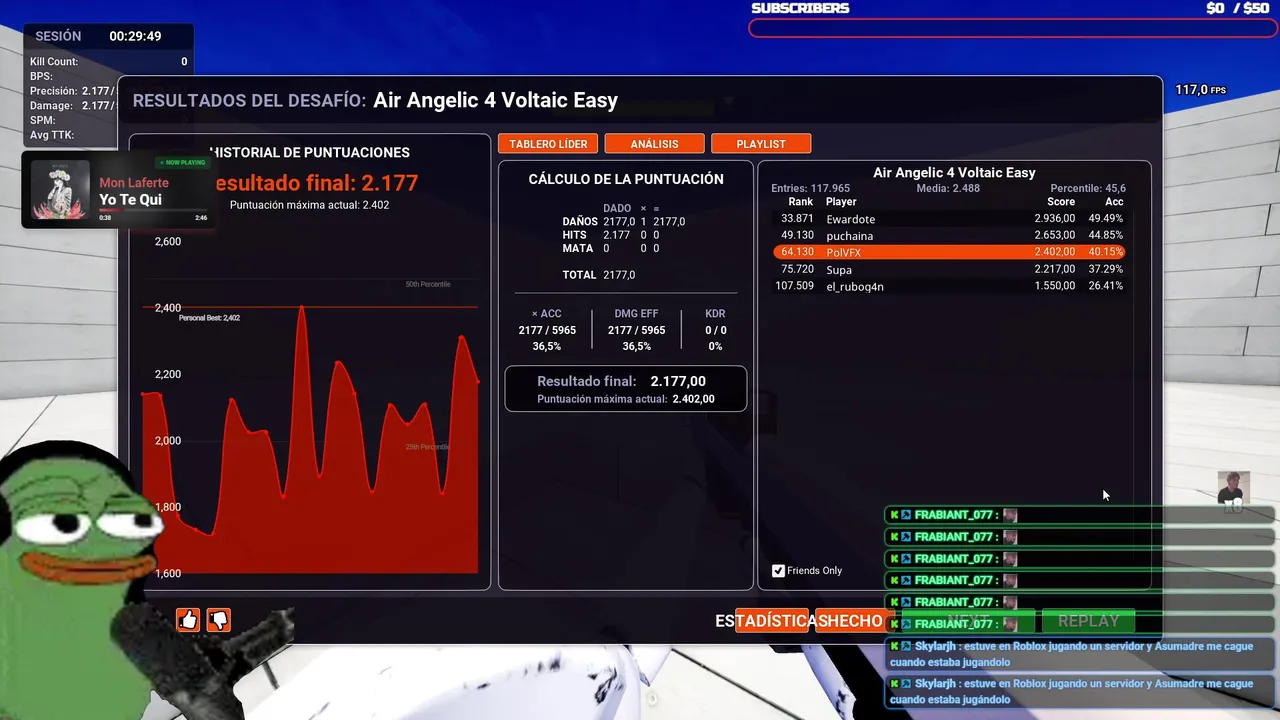Click the HISTORIAL DE PUNTUACIONES heading

(309, 153)
